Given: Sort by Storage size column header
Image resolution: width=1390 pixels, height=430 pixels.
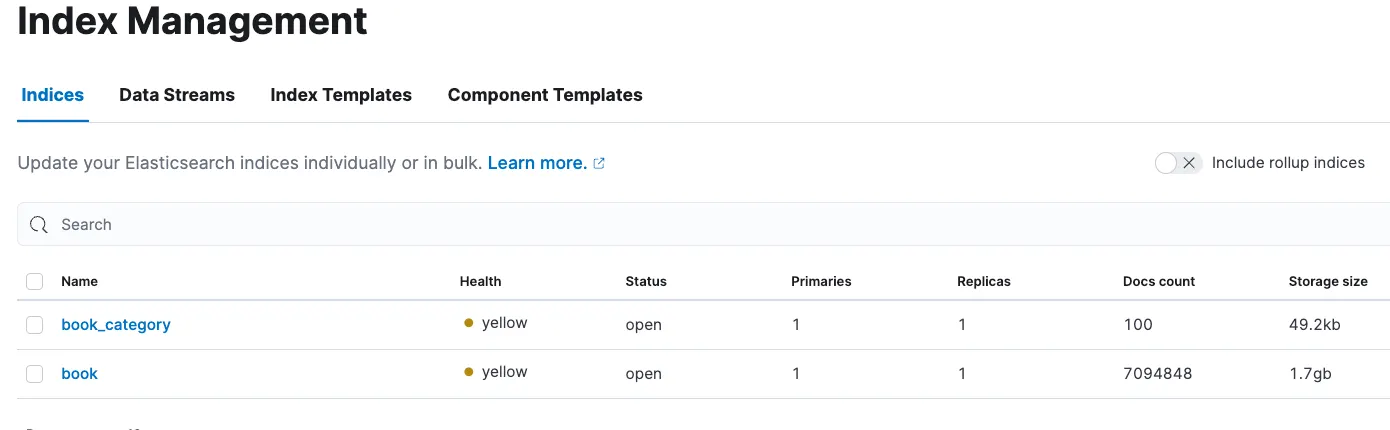Looking at the screenshot, I should [1328, 282].
